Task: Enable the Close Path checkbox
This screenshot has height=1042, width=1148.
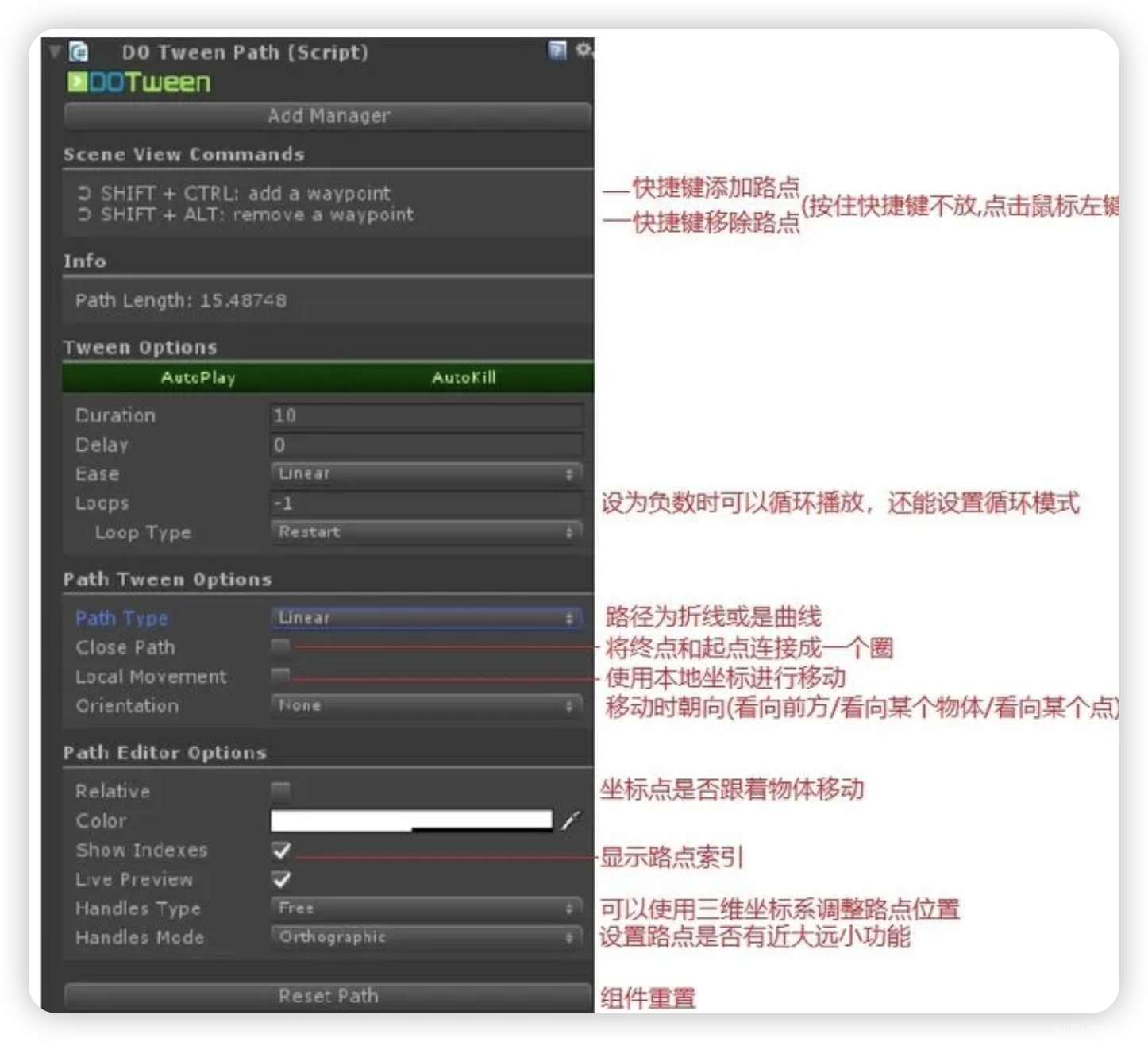Action: pos(280,647)
